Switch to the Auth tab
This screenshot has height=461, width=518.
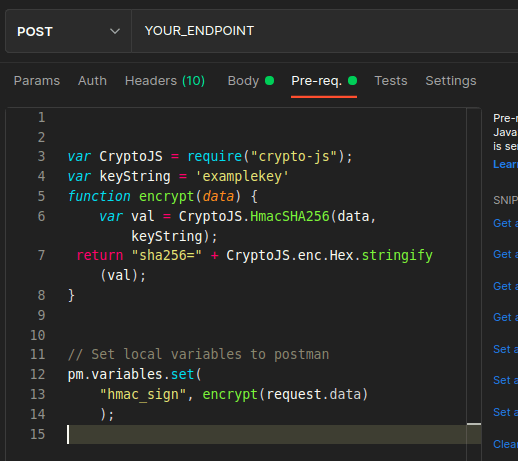point(92,81)
